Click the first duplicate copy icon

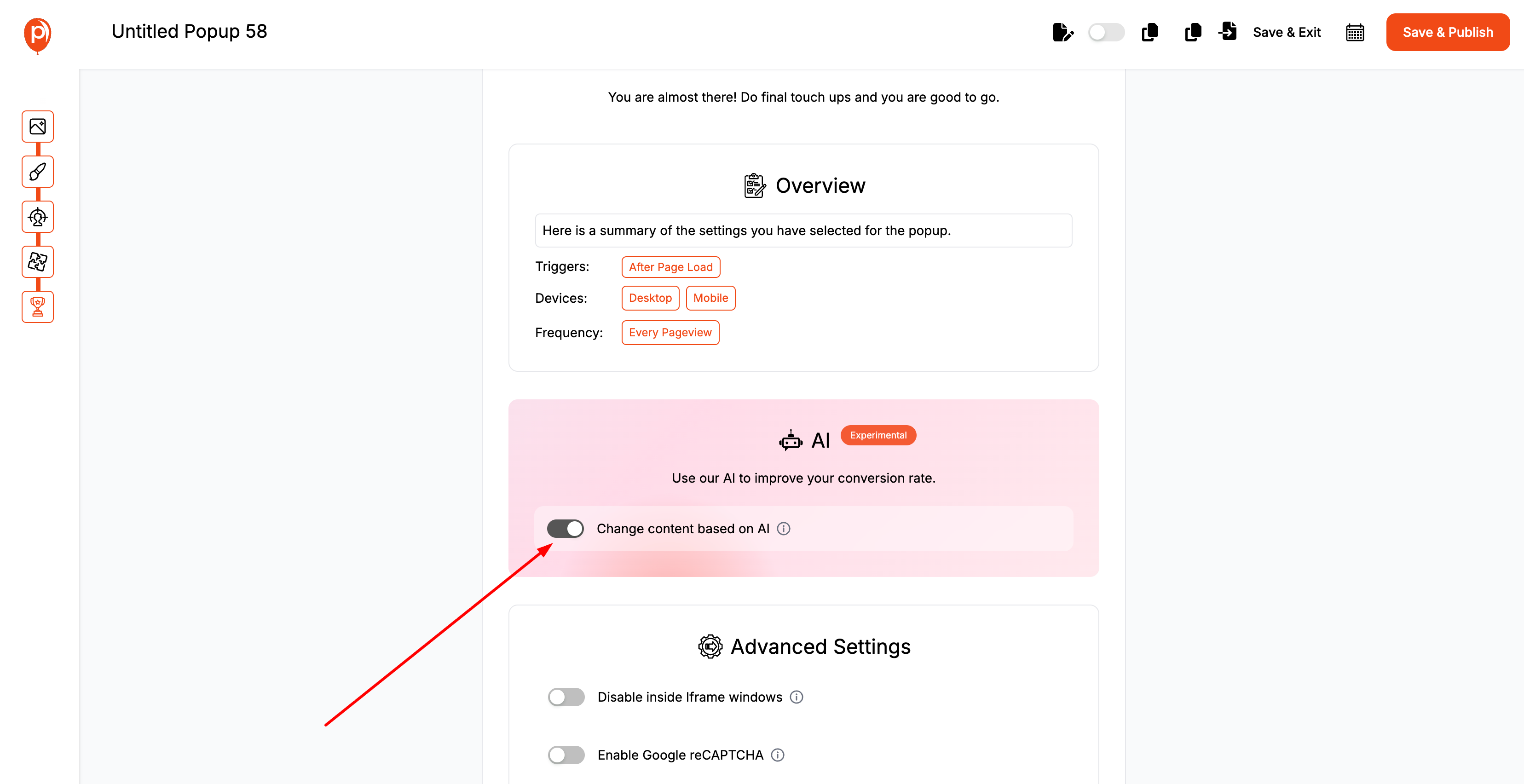[x=1149, y=32]
